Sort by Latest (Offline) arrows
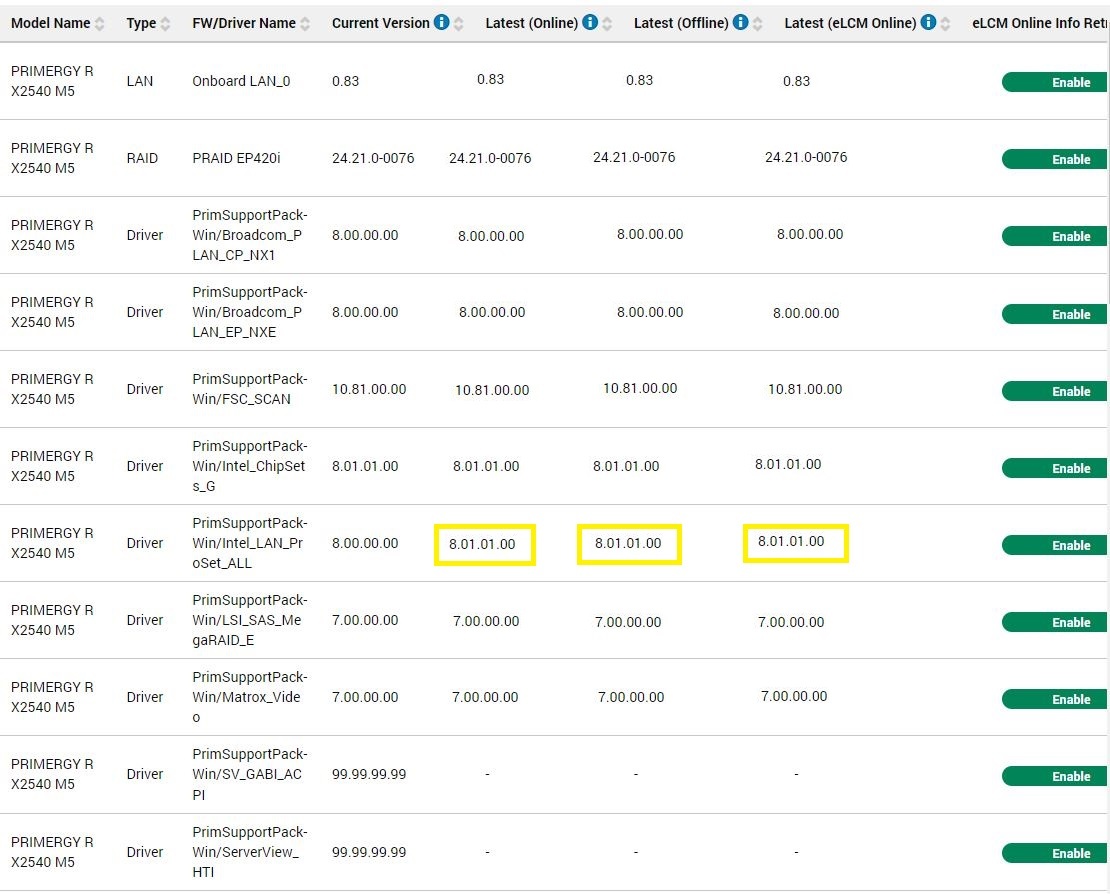The height and width of the screenshot is (894, 1110). click(x=757, y=23)
